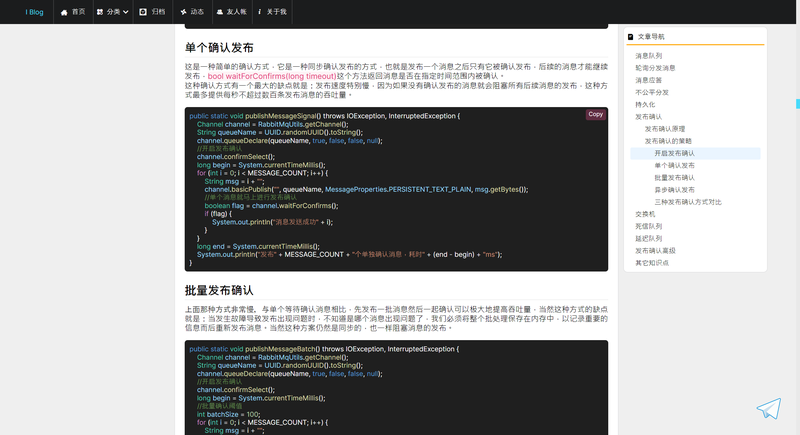Click the channel.waitForConfirms() code line

point(271,206)
